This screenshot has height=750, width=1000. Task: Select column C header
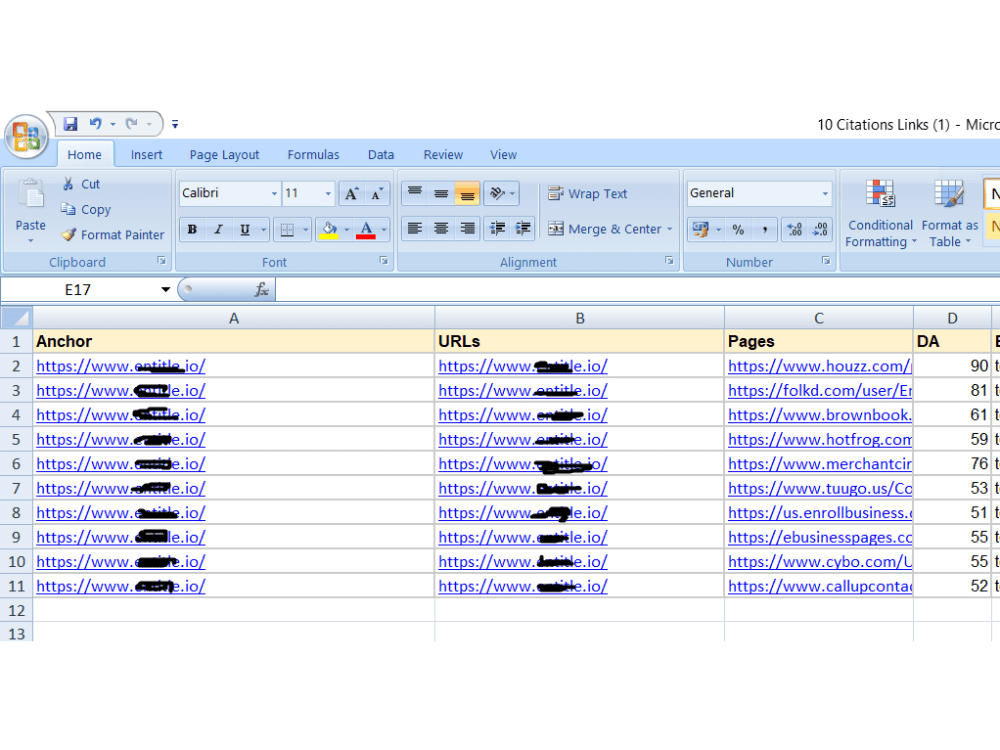click(819, 318)
